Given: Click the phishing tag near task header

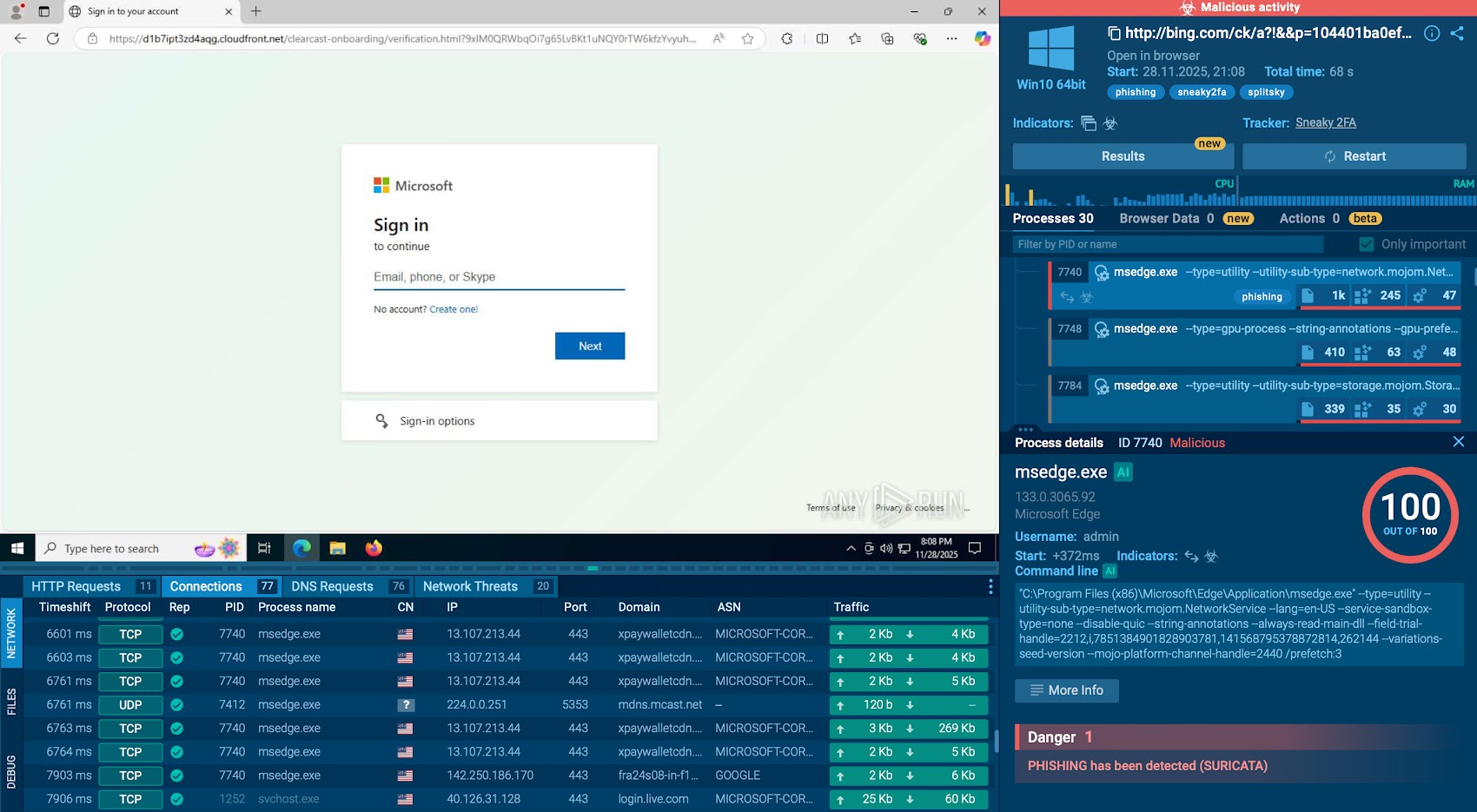Looking at the screenshot, I should (x=1136, y=92).
